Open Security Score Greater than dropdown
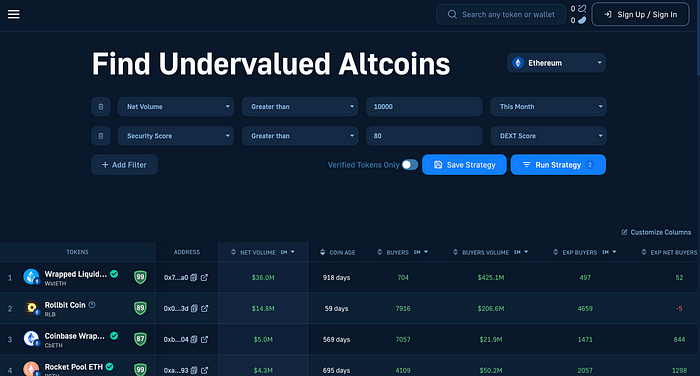 [300, 136]
